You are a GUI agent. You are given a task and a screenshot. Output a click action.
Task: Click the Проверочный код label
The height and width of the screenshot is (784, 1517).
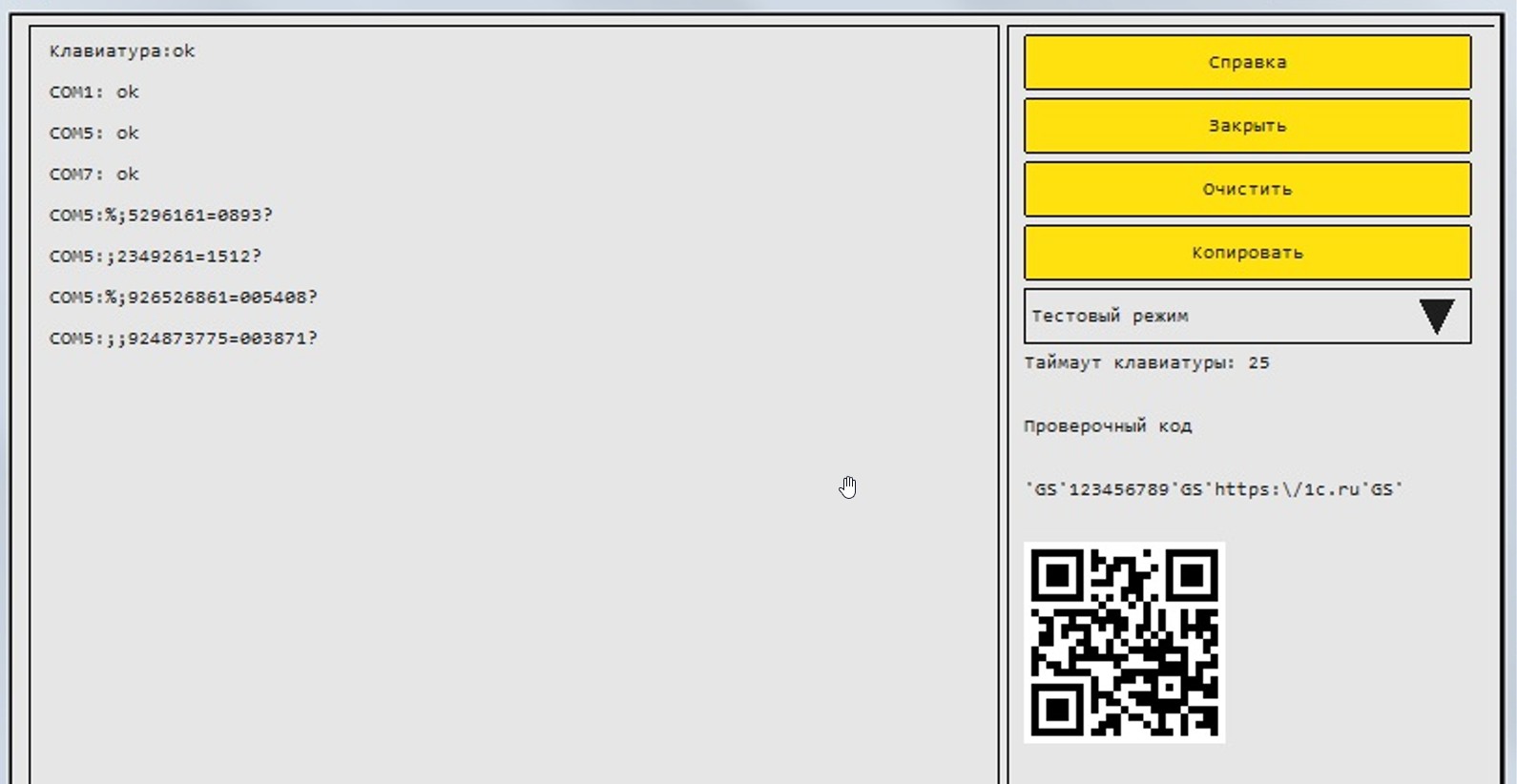(1108, 426)
